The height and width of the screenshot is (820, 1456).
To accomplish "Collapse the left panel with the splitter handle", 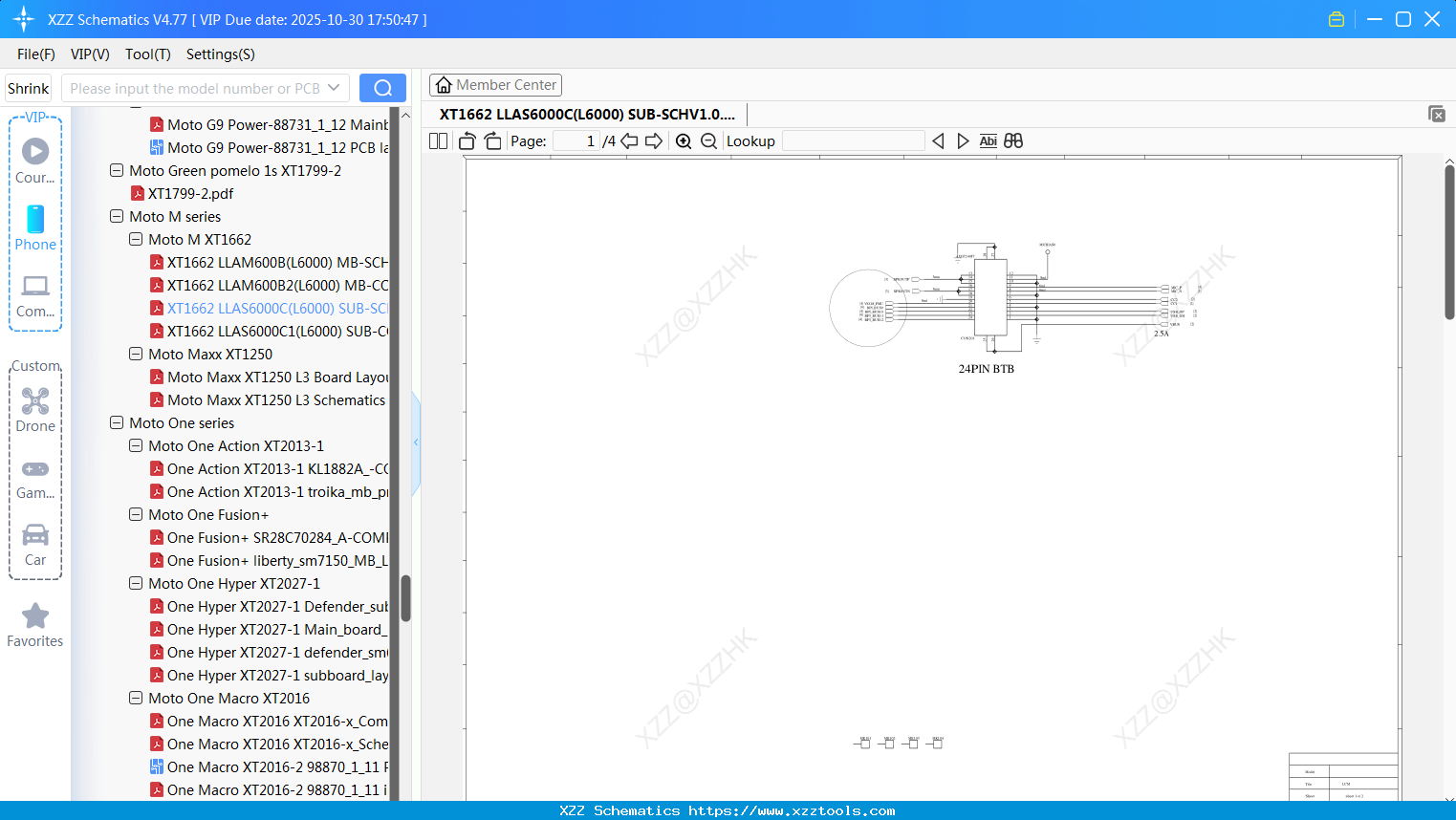I will [416, 442].
